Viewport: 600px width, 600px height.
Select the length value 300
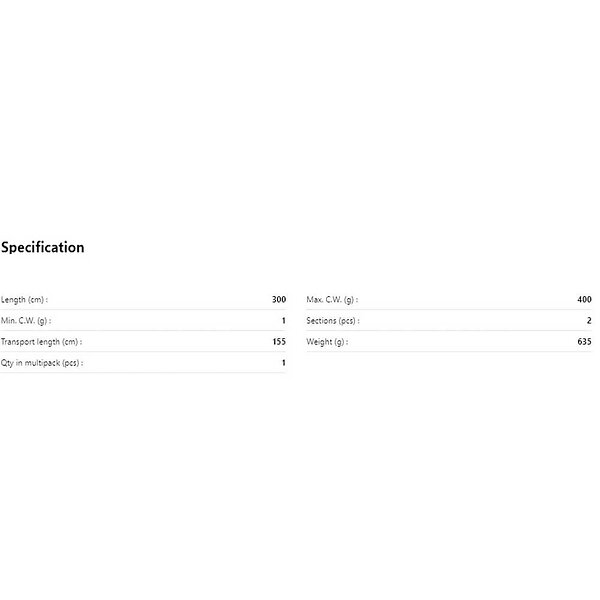278,300
